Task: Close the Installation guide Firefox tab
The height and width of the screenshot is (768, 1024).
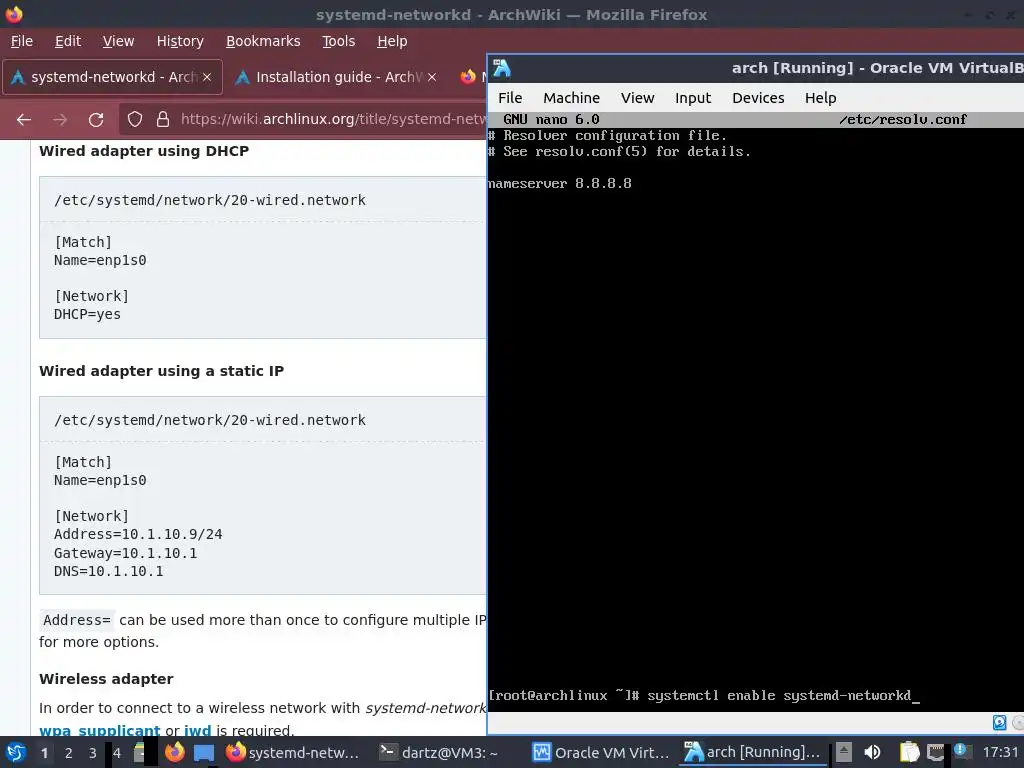Action: (x=432, y=77)
